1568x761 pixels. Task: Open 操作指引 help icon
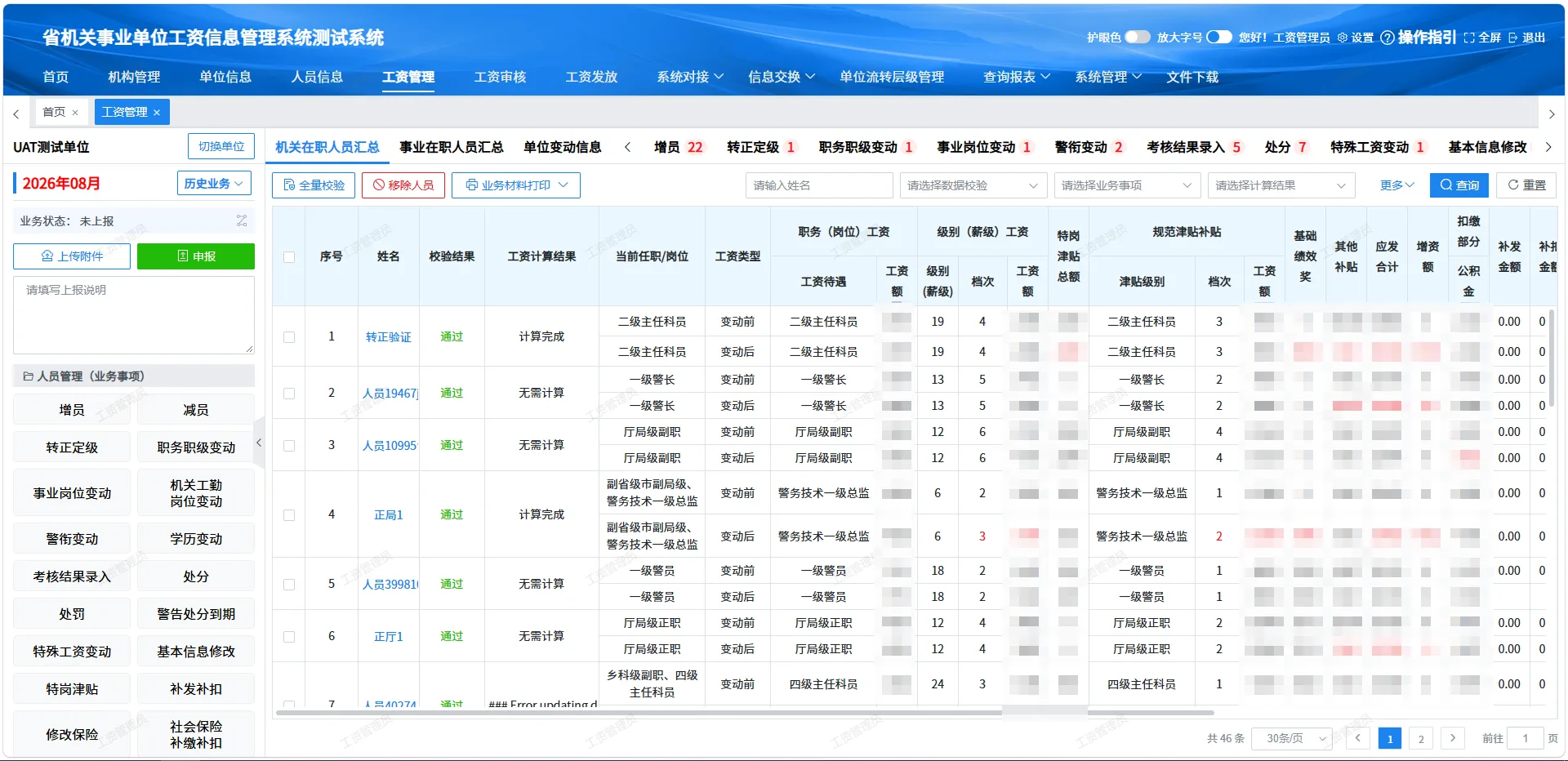(x=1387, y=38)
